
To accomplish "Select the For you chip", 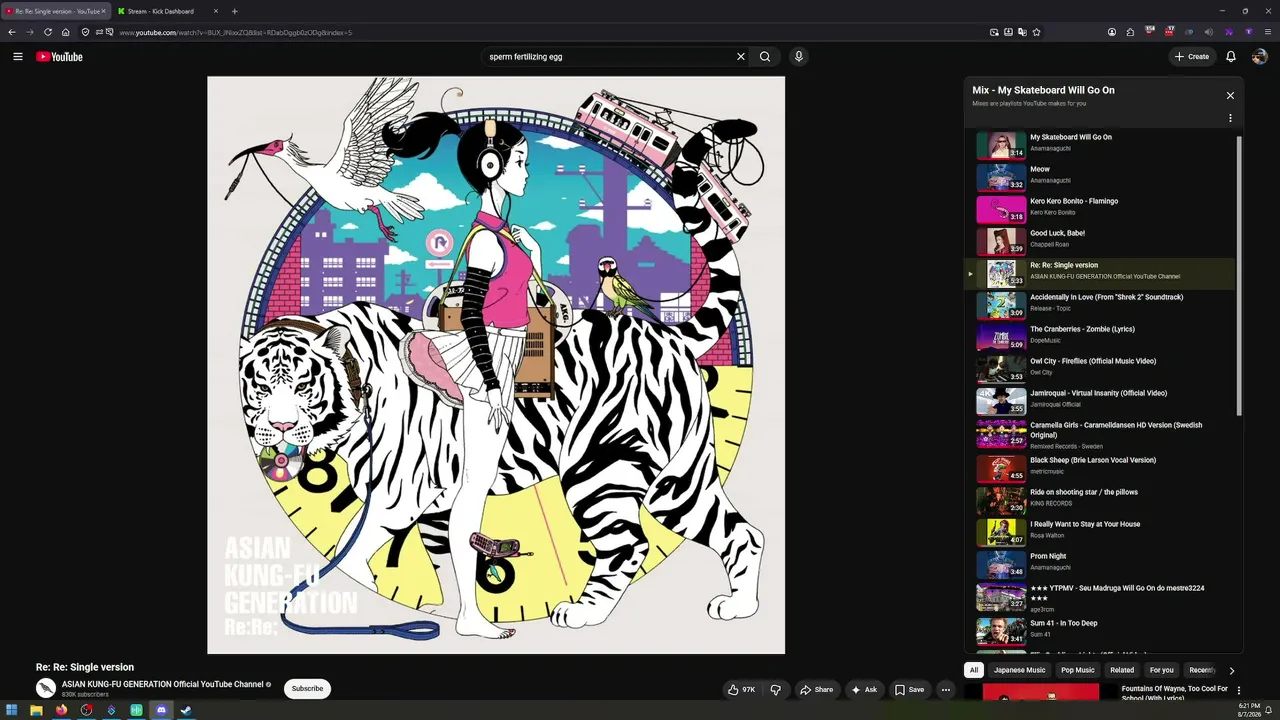I will (1162, 670).
